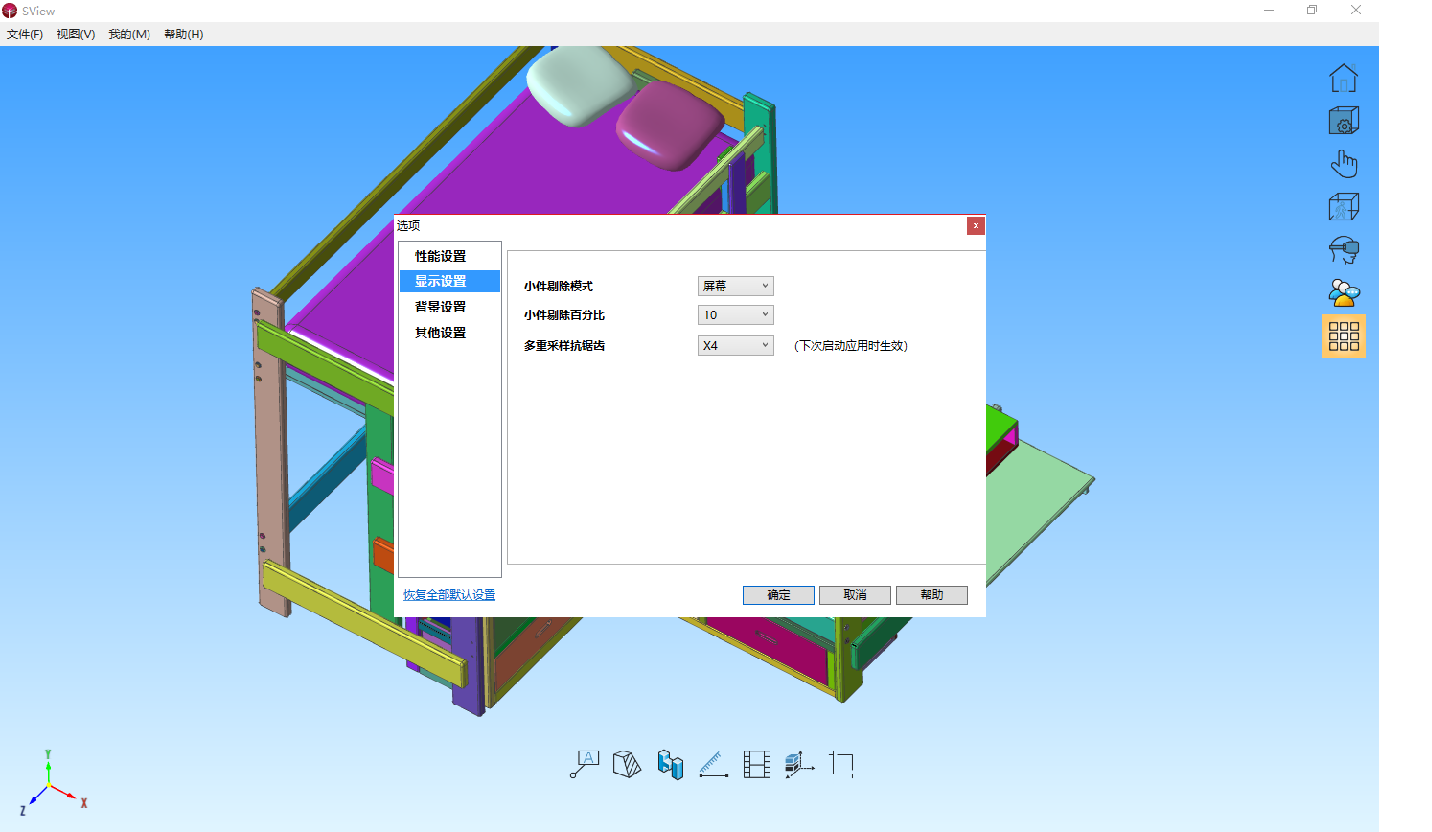The width and height of the screenshot is (1432, 832).
Task: Open the multisample anti-aliasing X4 dropdown
Action: (735, 345)
